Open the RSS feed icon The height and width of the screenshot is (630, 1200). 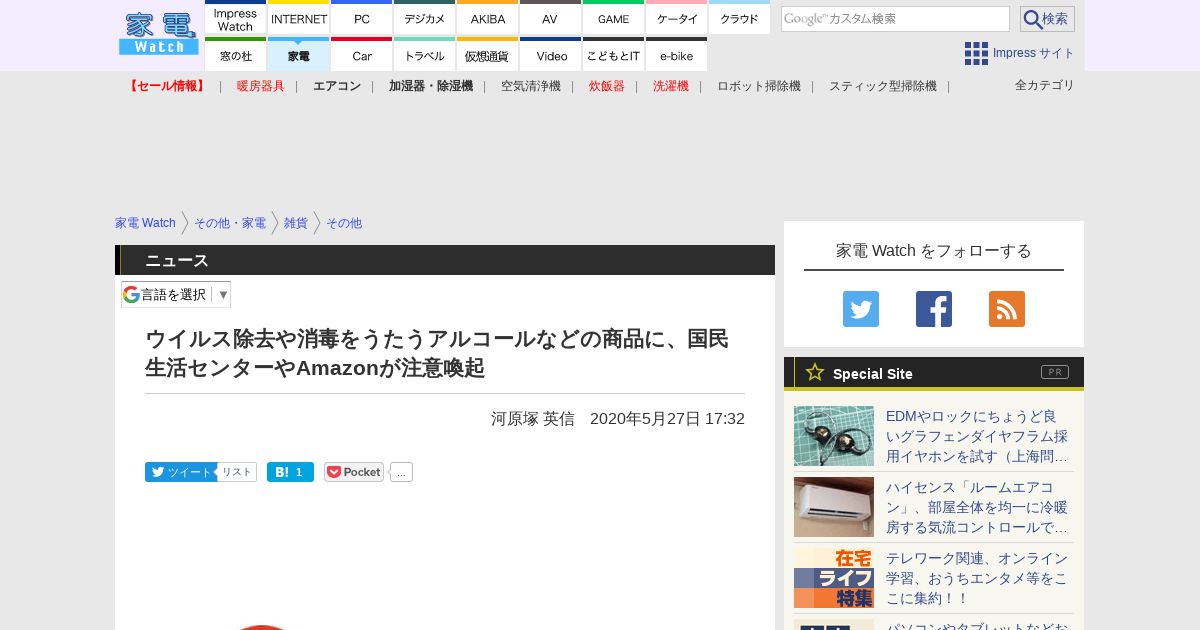click(x=1007, y=309)
